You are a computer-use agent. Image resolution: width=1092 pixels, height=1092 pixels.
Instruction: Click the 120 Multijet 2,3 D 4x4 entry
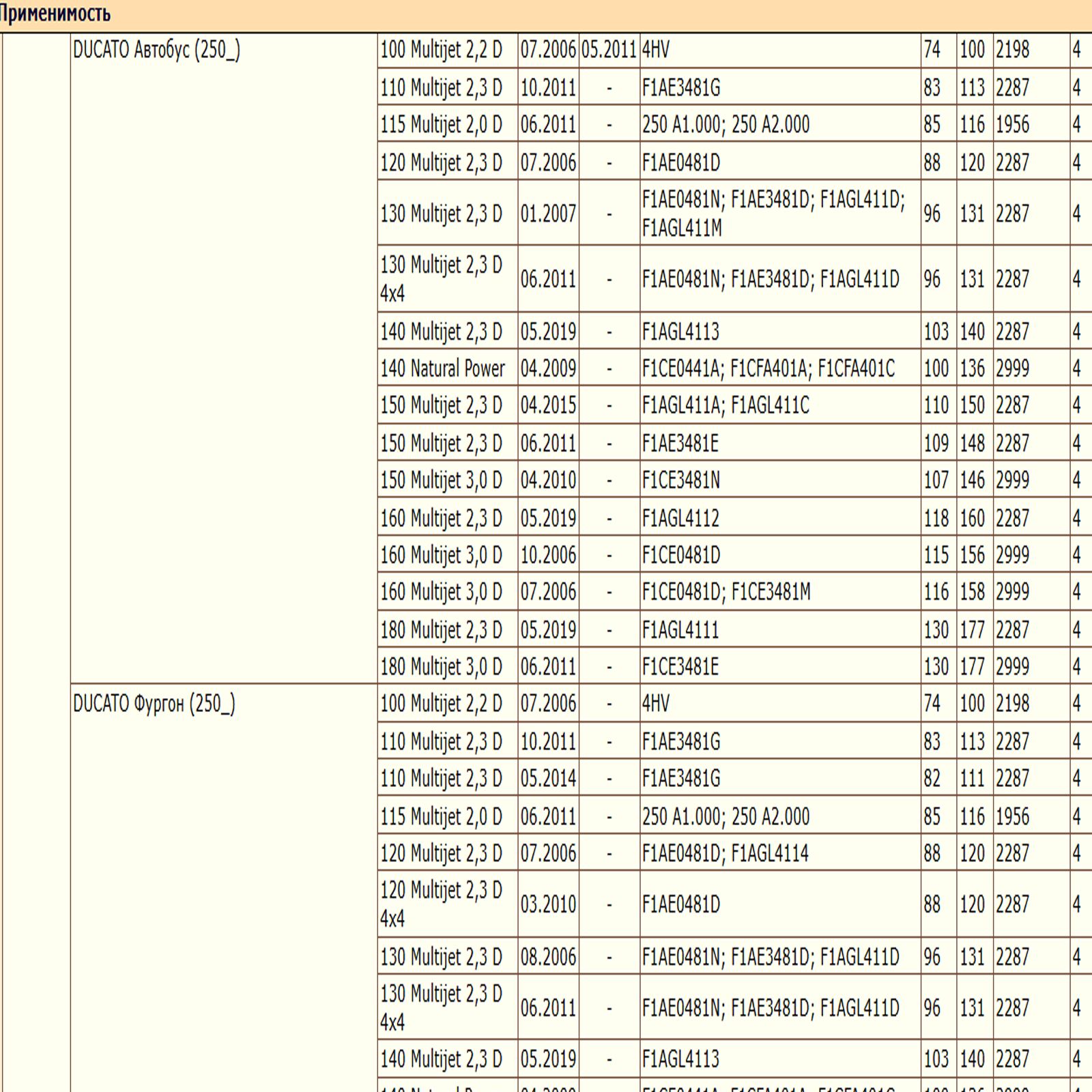pyautogui.click(x=441, y=904)
